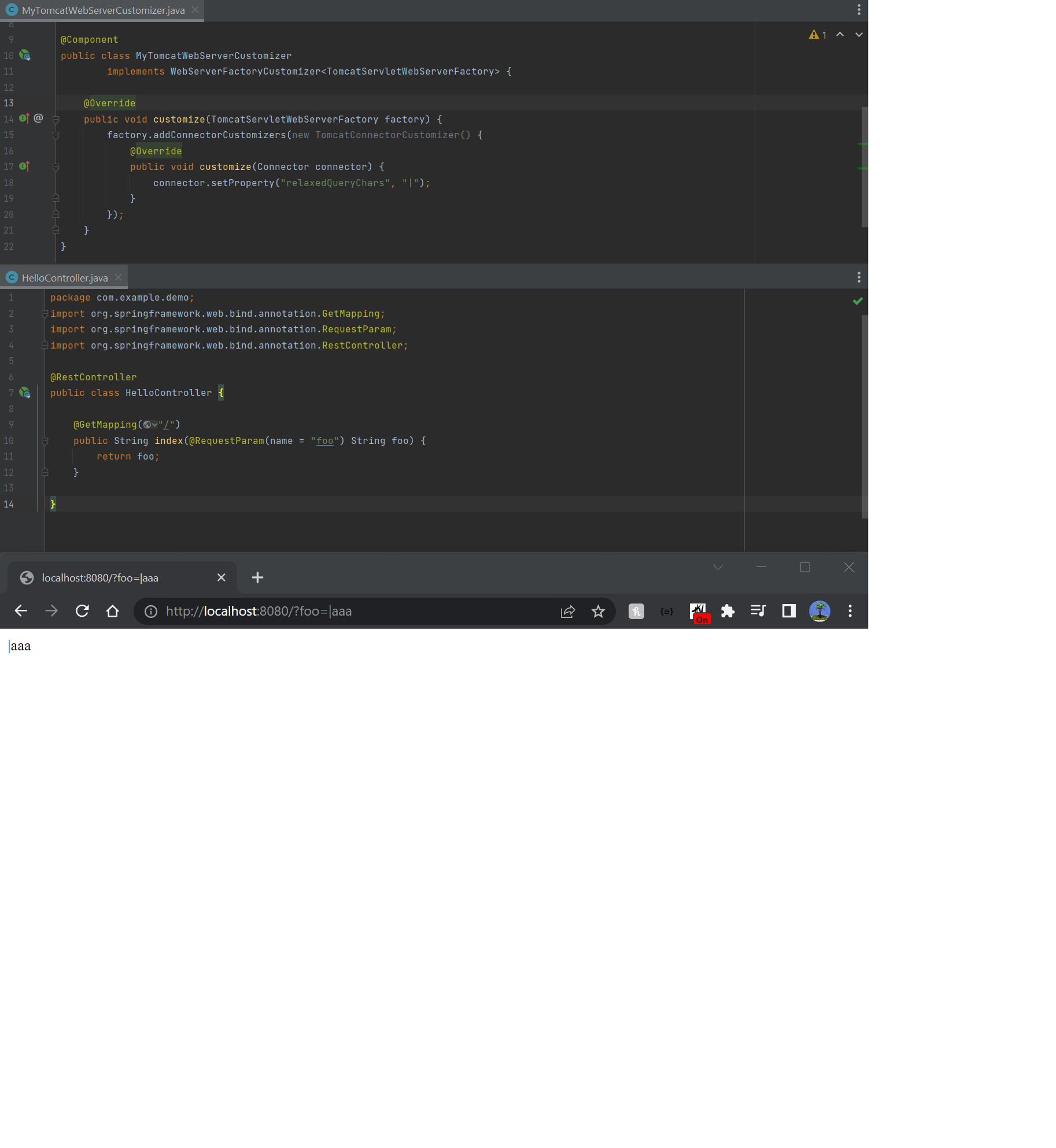Collapse the imports fold marker on line 2
Viewport: 1056px width, 1148px height.
(x=45, y=314)
